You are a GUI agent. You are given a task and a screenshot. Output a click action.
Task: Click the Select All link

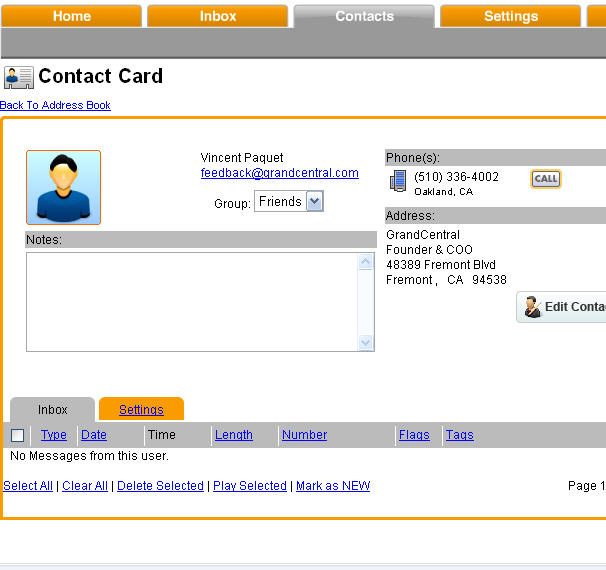point(28,486)
